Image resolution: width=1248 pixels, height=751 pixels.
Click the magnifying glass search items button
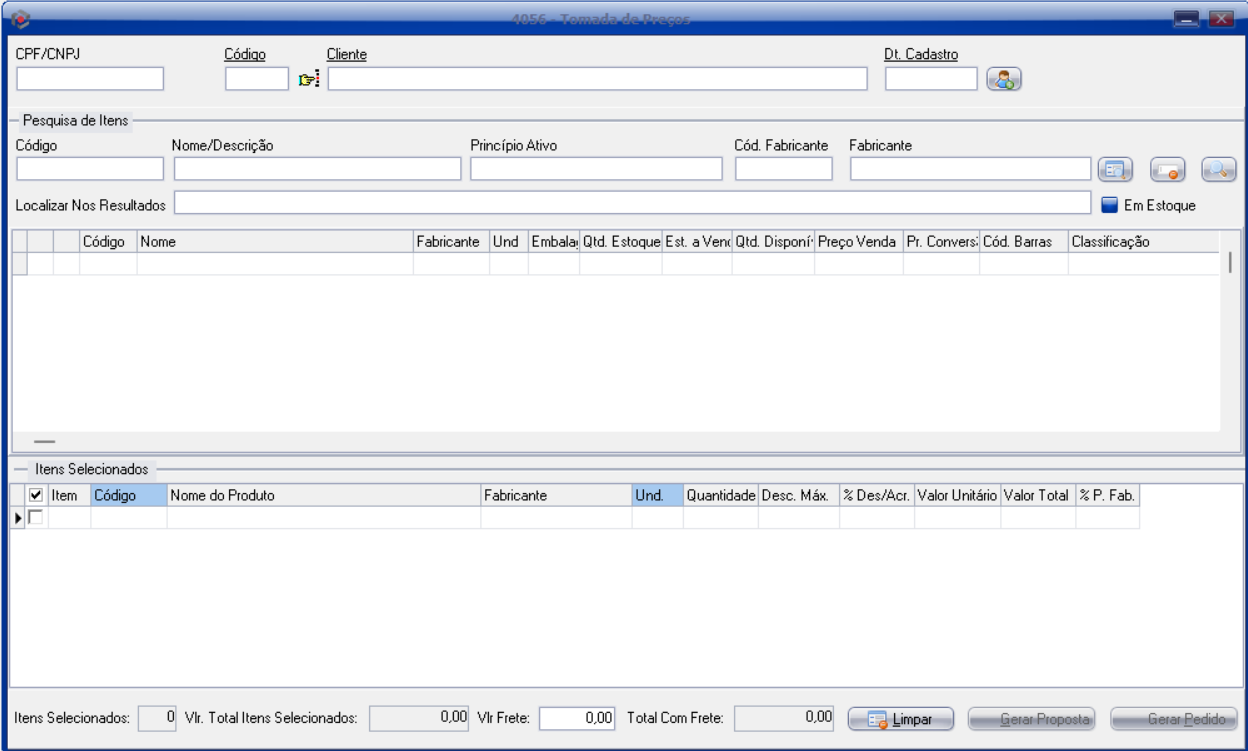1219,170
